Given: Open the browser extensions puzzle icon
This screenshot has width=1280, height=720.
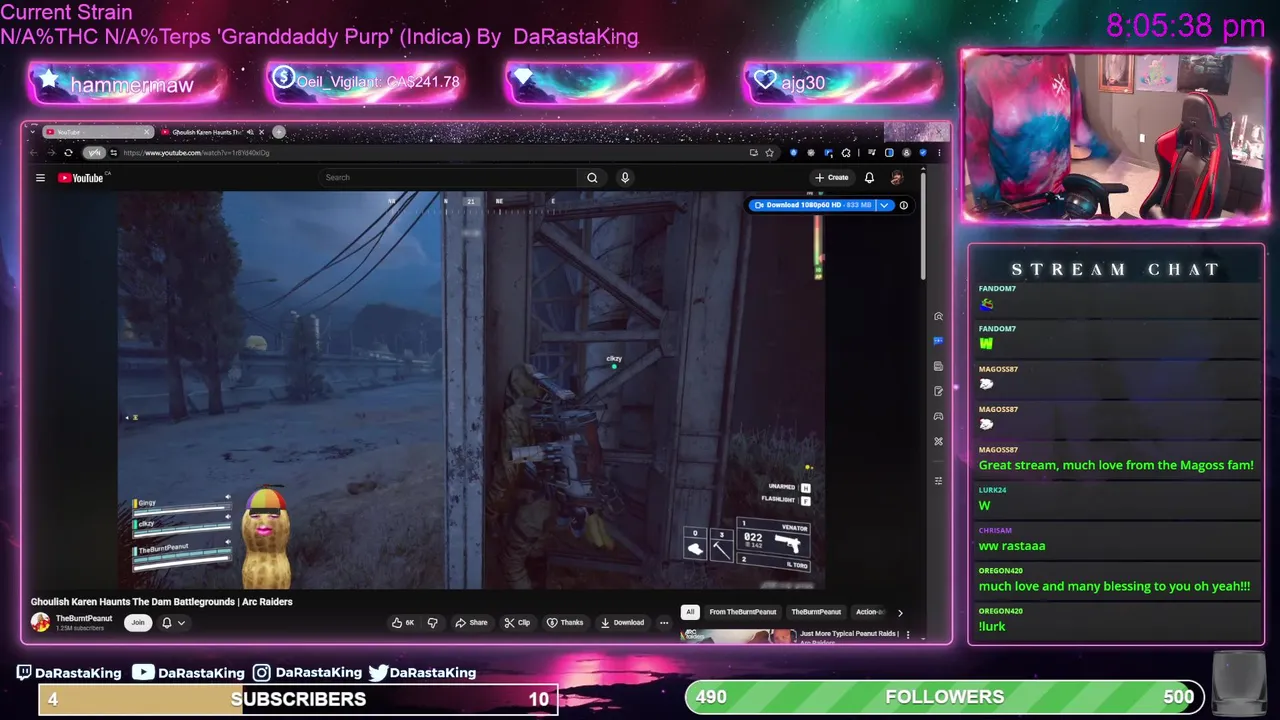Looking at the screenshot, I should click(846, 153).
